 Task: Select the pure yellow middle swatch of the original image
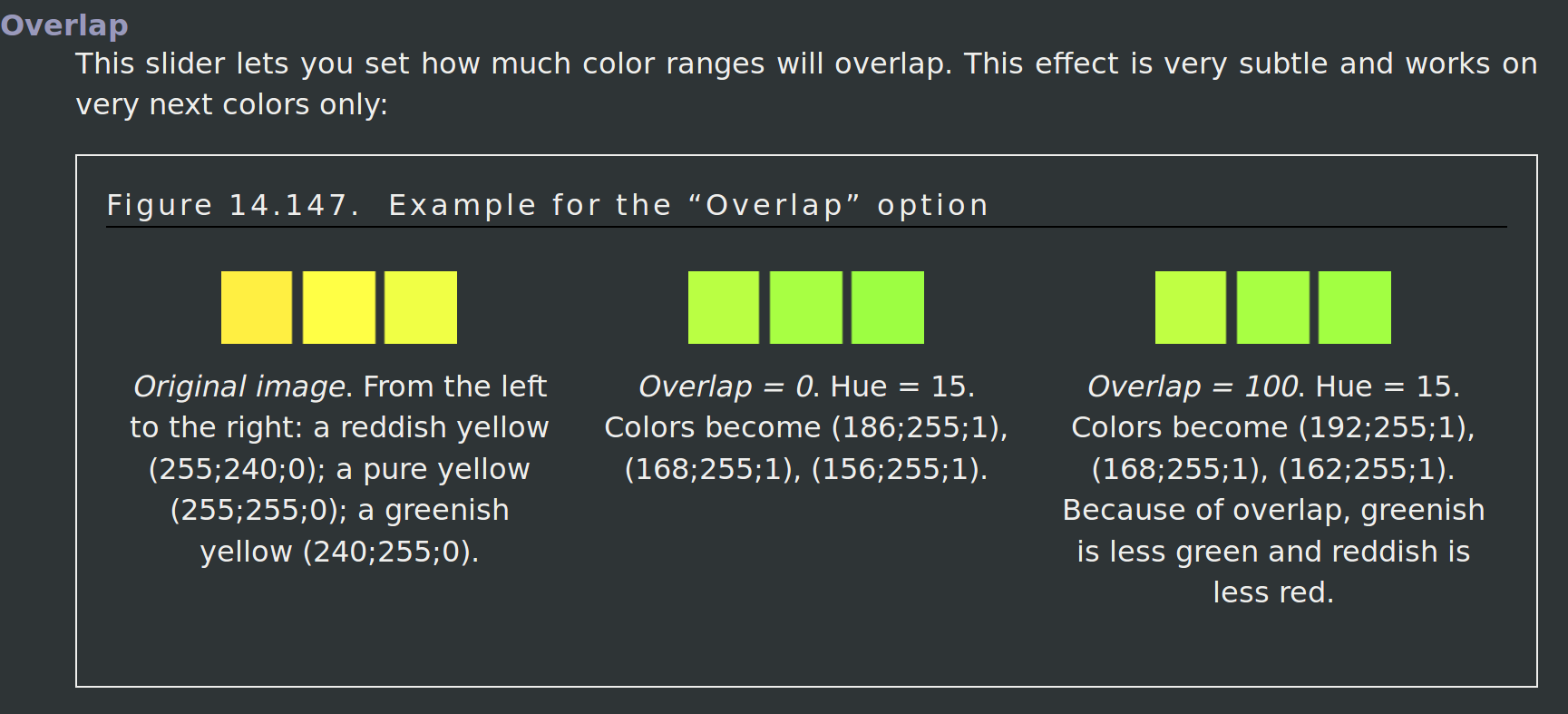click(x=339, y=308)
